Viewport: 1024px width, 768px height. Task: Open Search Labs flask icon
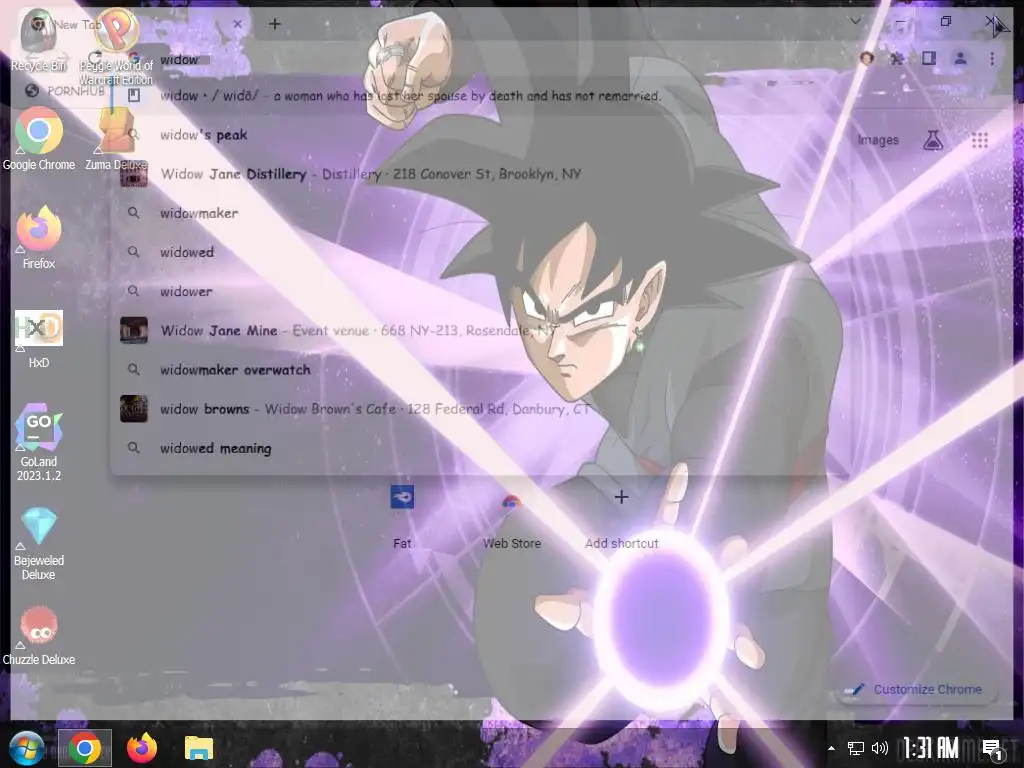933,140
